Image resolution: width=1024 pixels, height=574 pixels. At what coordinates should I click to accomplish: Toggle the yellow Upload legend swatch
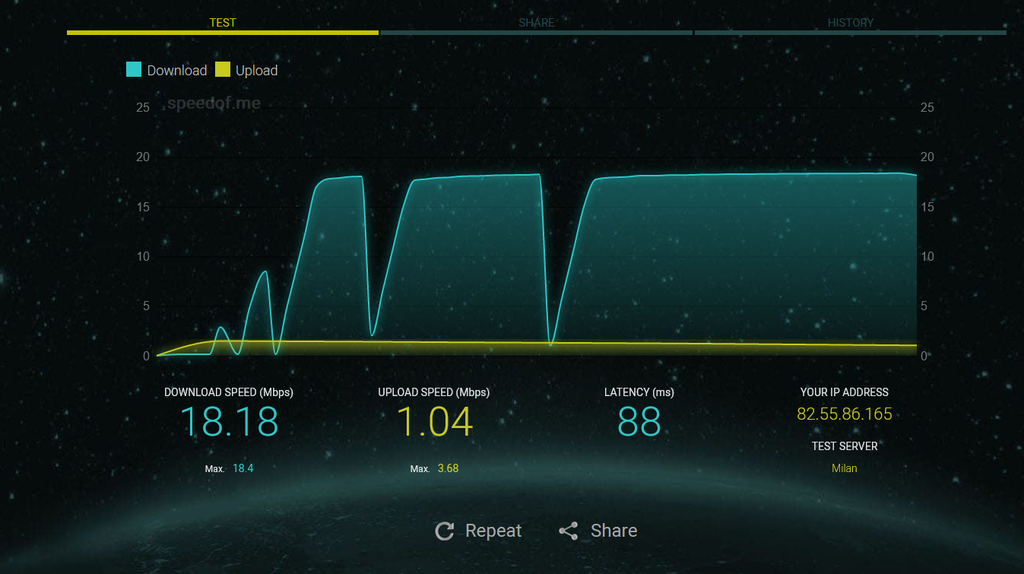[x=223, y=69]
